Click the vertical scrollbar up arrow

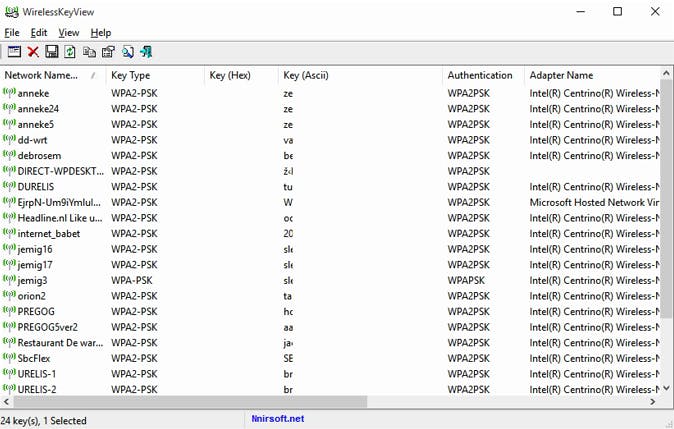click(x=667, y=73)
